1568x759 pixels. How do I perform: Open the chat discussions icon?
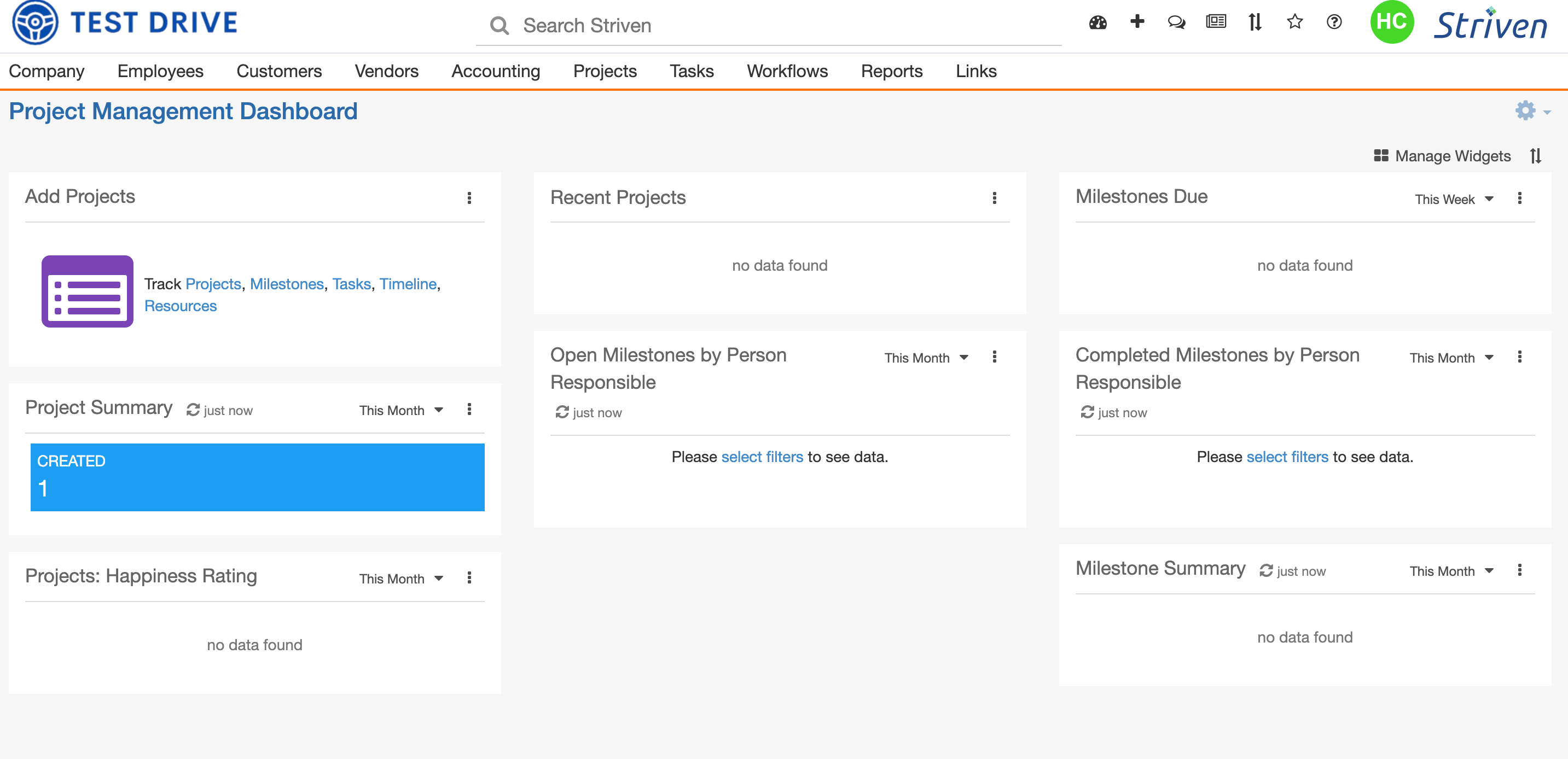pos(1176,22)
